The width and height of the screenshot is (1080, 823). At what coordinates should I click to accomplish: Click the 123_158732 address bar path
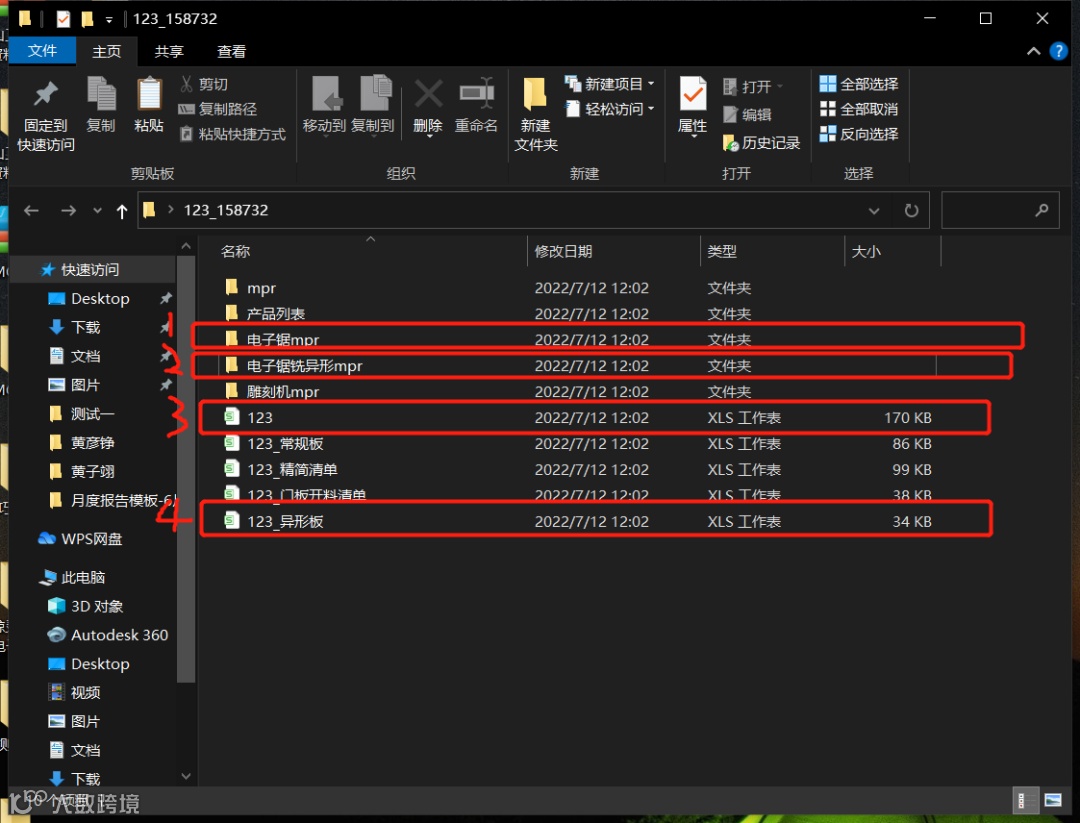[226, 211]
